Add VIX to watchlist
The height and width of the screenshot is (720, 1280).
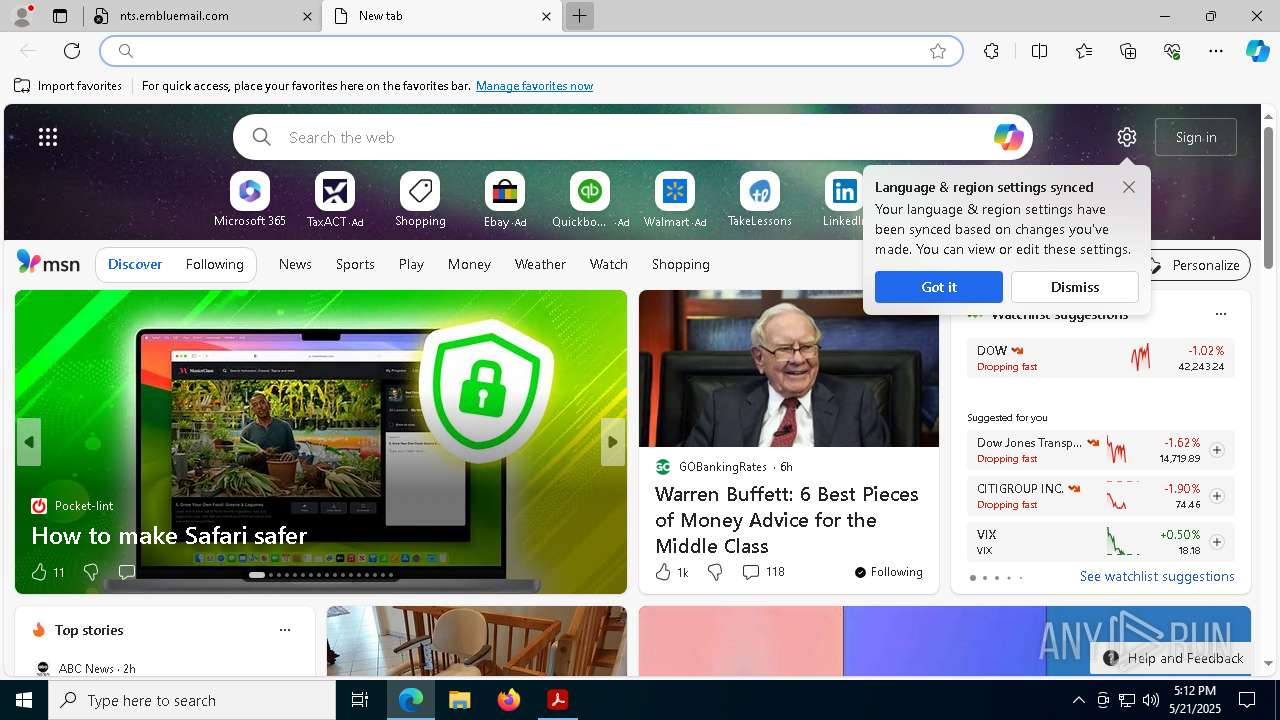click(1217, 542)
